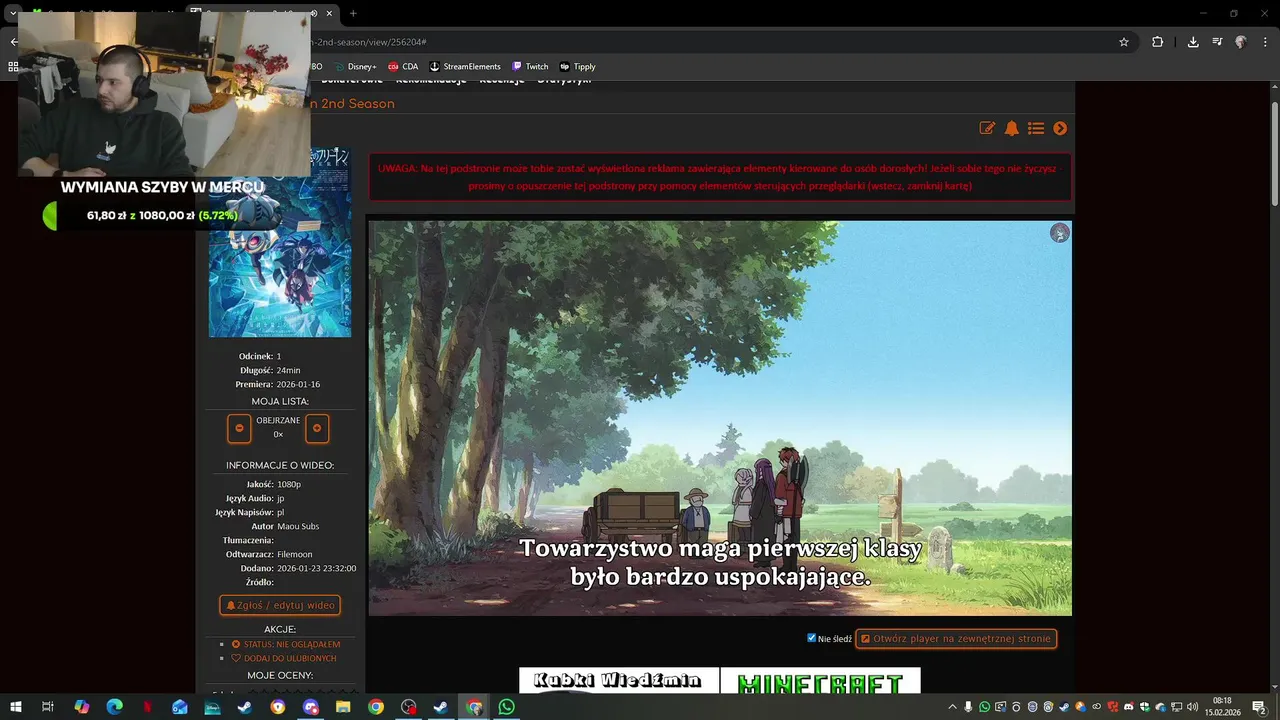Image resolution: width=1280 pixels, height=720 pixels.
Task: Open File Explorer from the taskbar
Action: click(x=343, y=707)
